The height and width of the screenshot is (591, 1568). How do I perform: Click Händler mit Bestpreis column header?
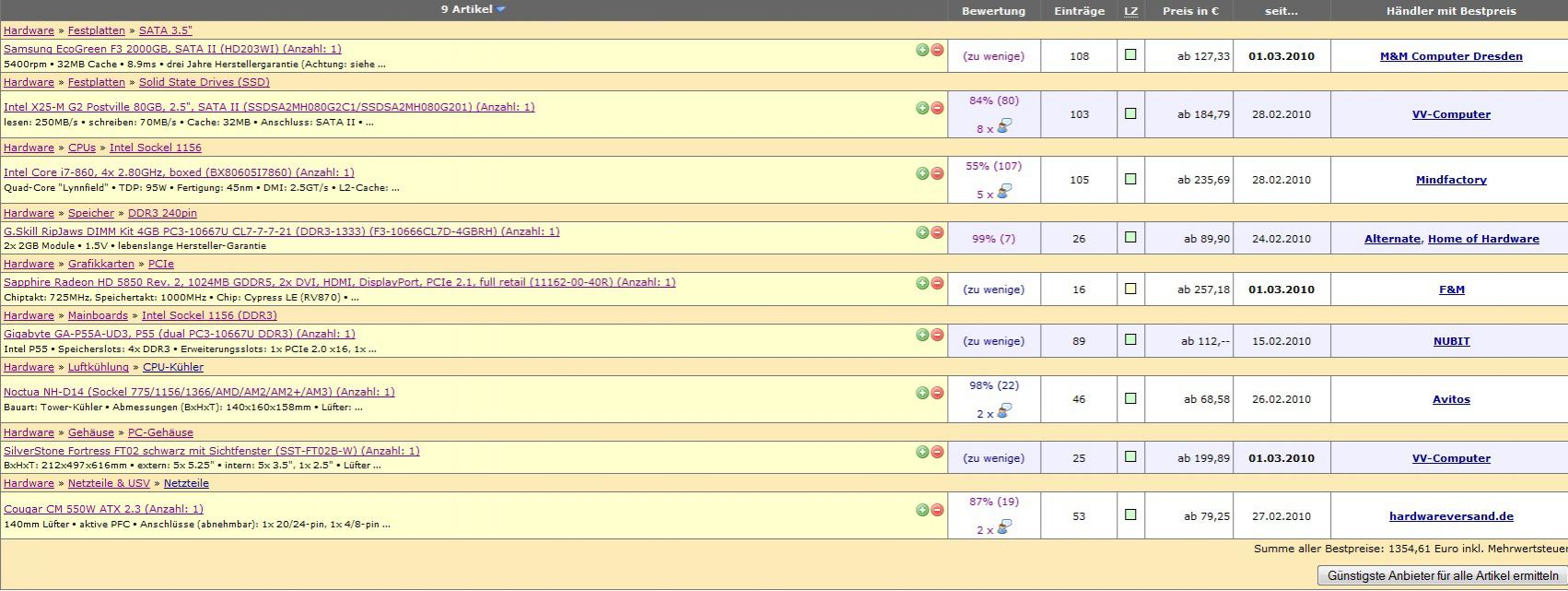[x=1451, y=11]
